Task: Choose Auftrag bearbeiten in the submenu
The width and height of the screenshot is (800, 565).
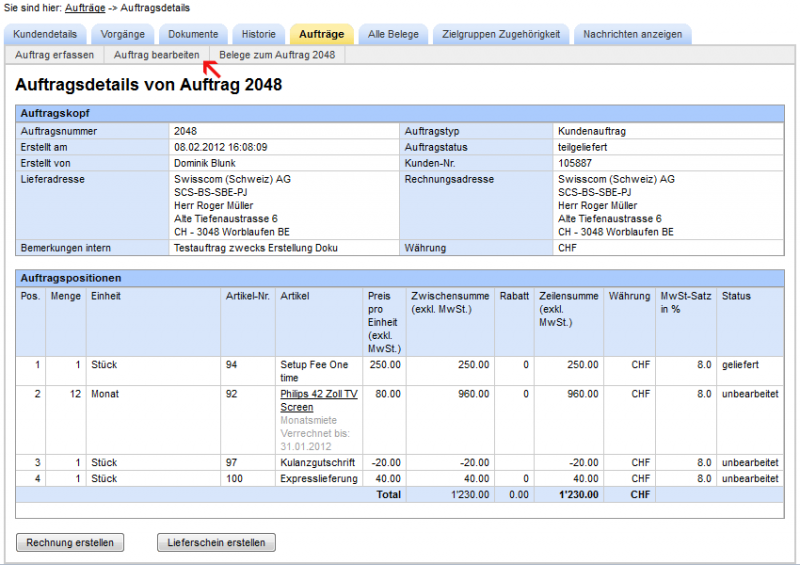Action: [157, 55]
